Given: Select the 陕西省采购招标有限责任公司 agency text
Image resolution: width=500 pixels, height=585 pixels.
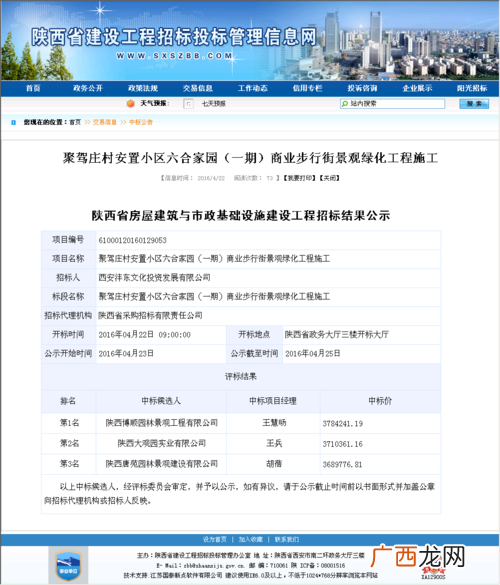Looking at the screenshot, I should pyautogui.click(x=150, y=316).
